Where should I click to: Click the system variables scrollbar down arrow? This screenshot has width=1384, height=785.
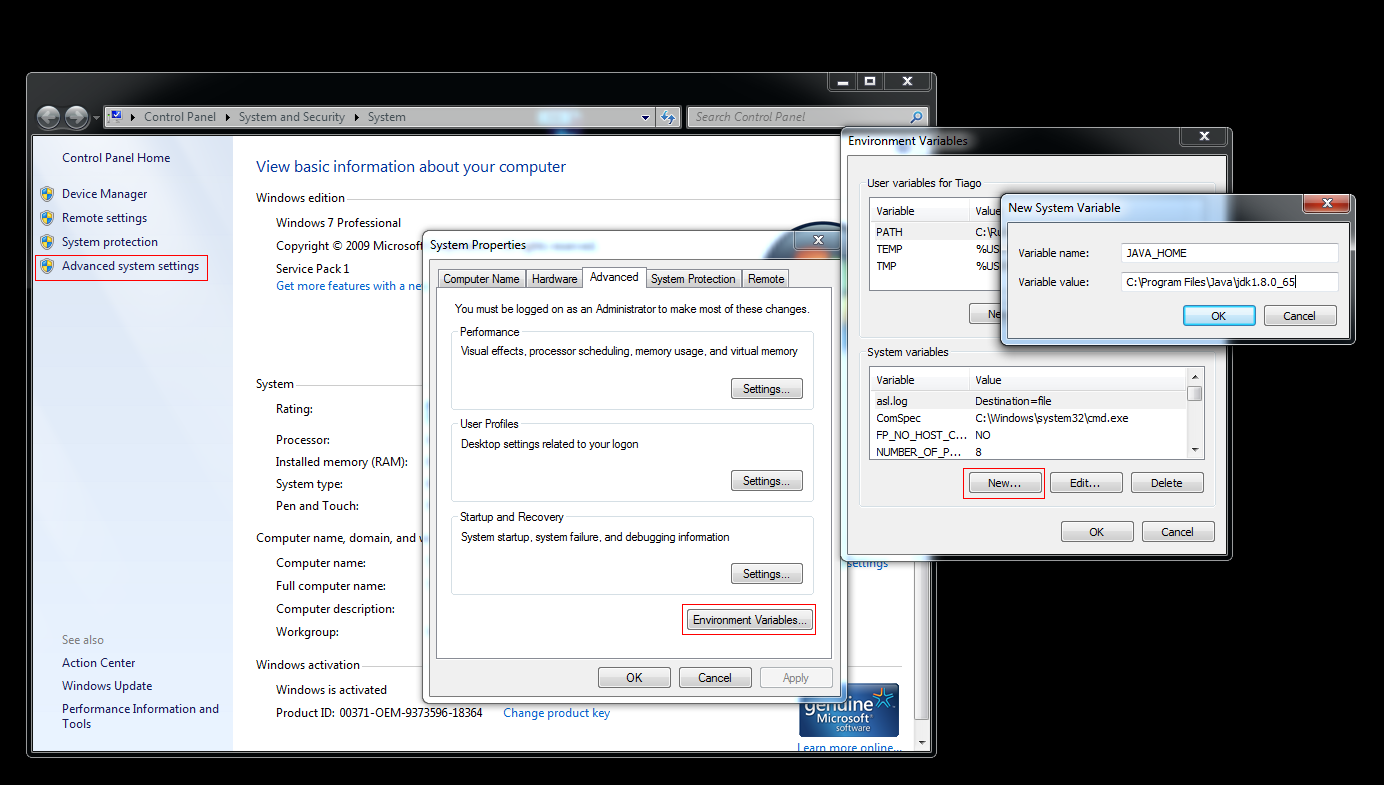point(1195,451)
